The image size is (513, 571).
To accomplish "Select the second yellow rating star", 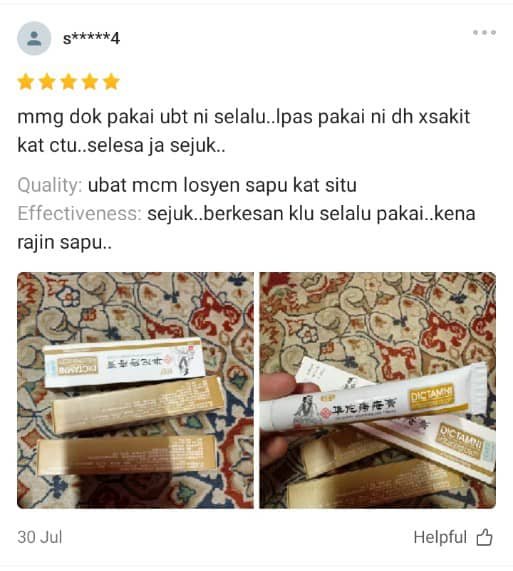I will 47,82.
